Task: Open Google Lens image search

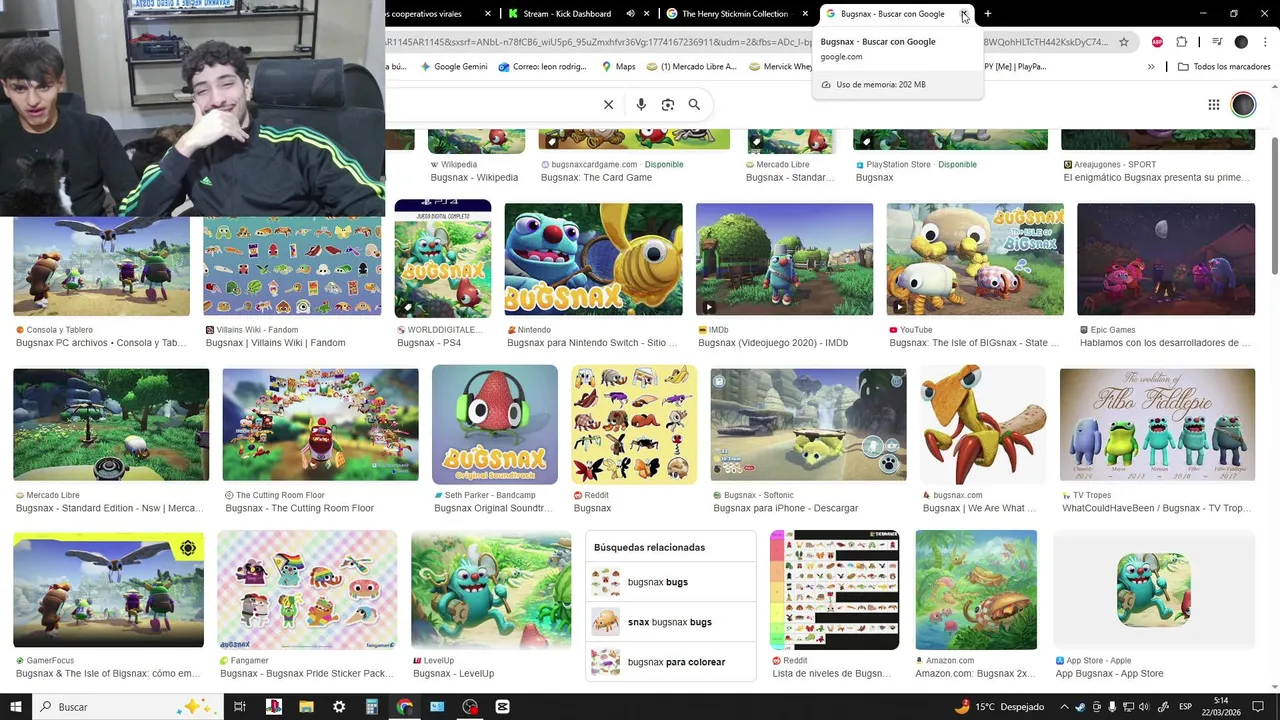Action: pyautogui.click(x=668, y=105)
